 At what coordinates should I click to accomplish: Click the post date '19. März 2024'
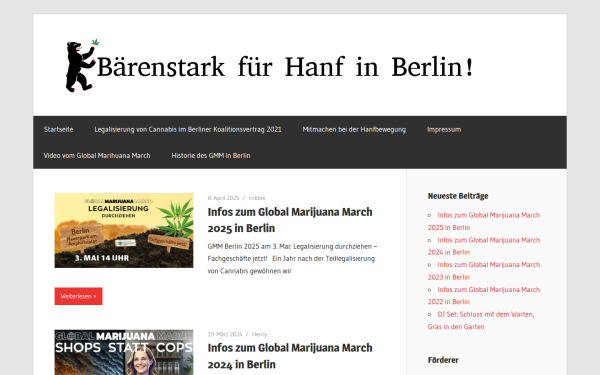225,334
